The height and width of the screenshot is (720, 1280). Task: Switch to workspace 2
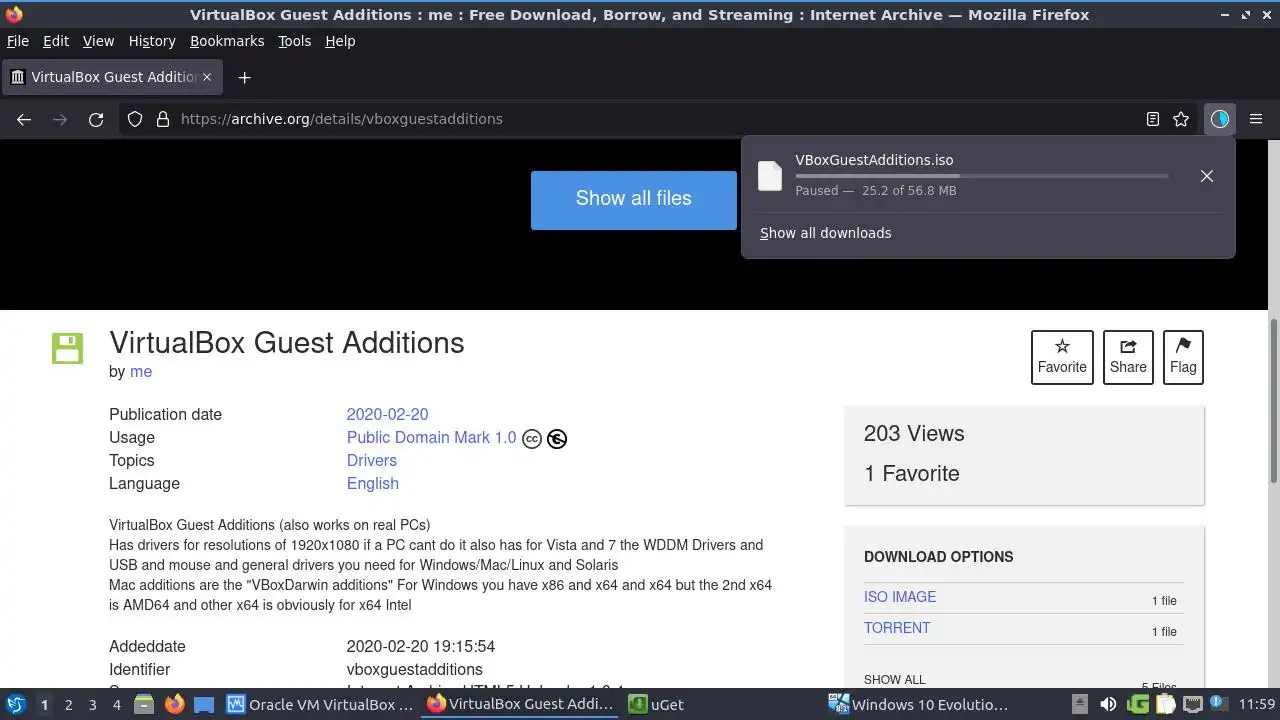[x=68, y=705]
